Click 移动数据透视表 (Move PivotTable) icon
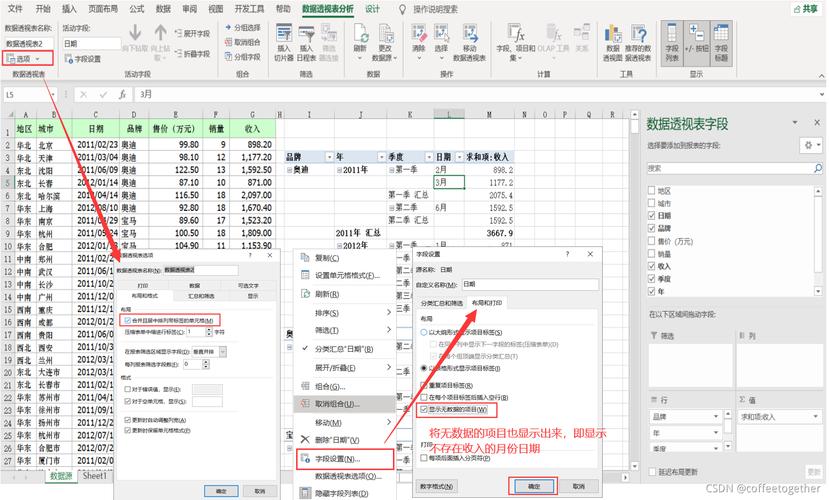This screenshot has width=829, height=500. [469, 42]
